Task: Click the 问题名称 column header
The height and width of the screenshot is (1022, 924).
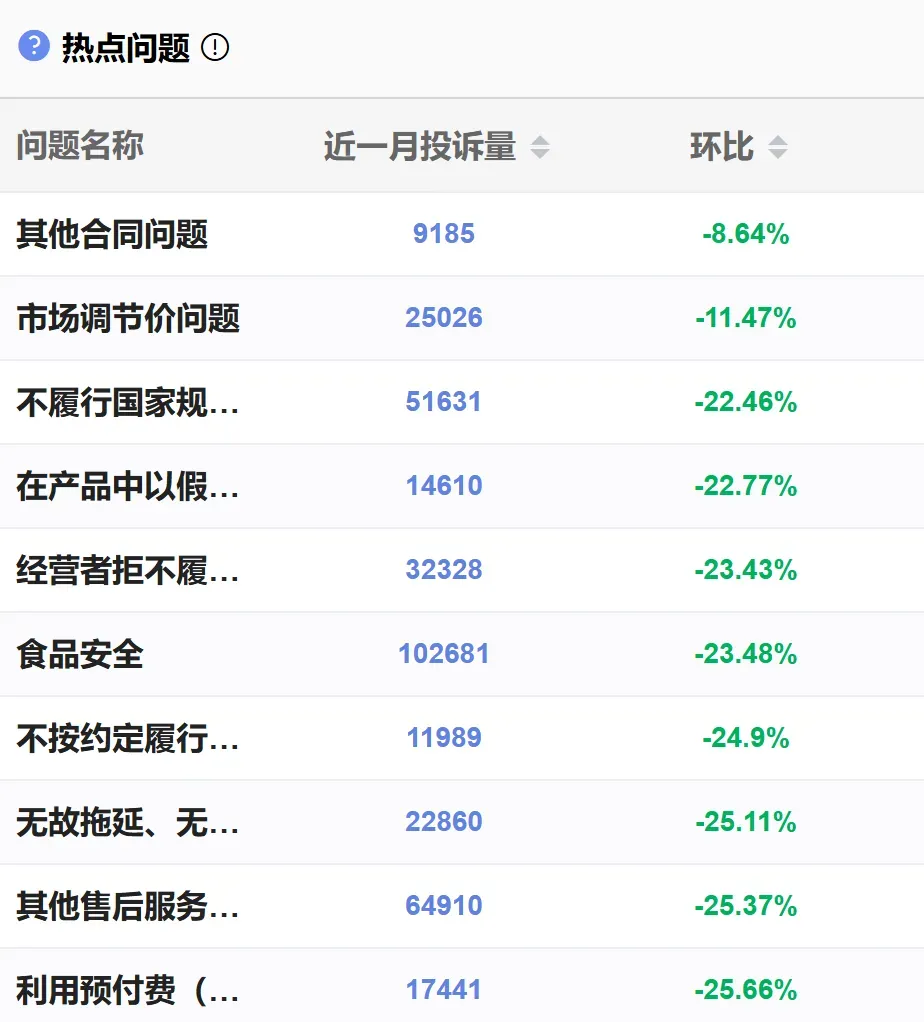Action: pyautogui.click(x=80, y=146)
